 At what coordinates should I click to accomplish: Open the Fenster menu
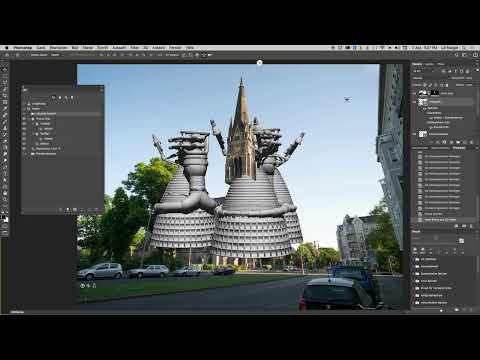[175, 48]
